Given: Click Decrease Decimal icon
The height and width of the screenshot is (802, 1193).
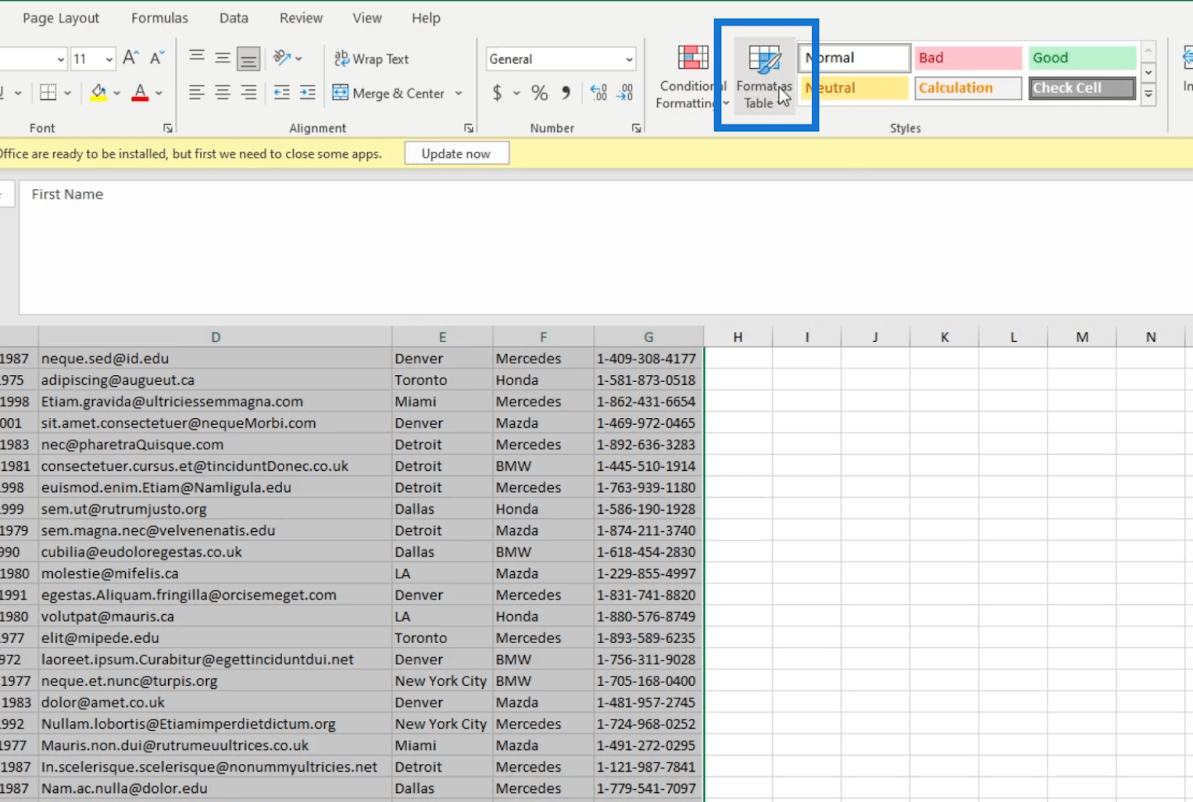Looking at the screenshot, I should (x=625, y=93).
